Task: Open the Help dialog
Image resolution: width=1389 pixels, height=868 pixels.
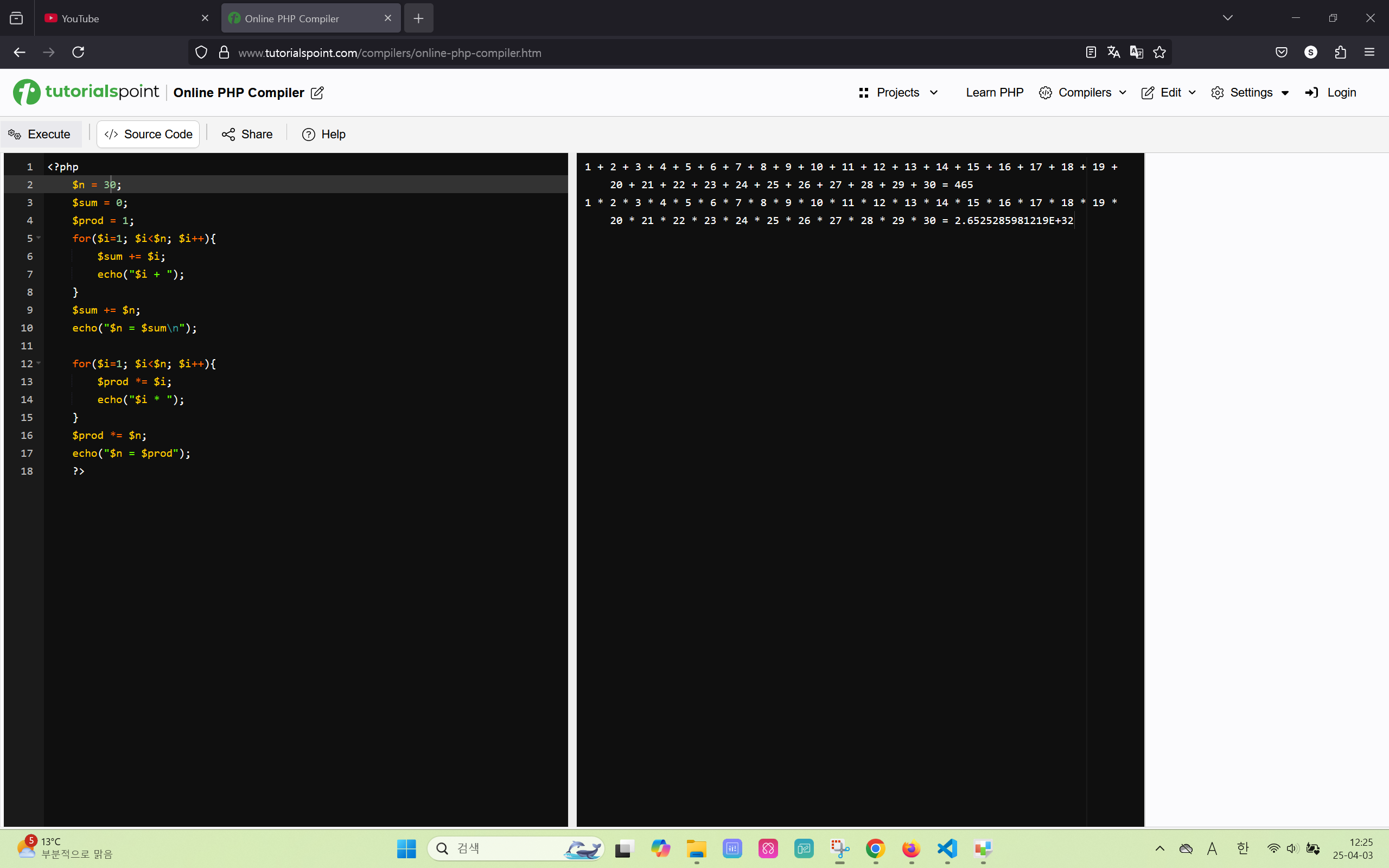Action: click(324, 134)
